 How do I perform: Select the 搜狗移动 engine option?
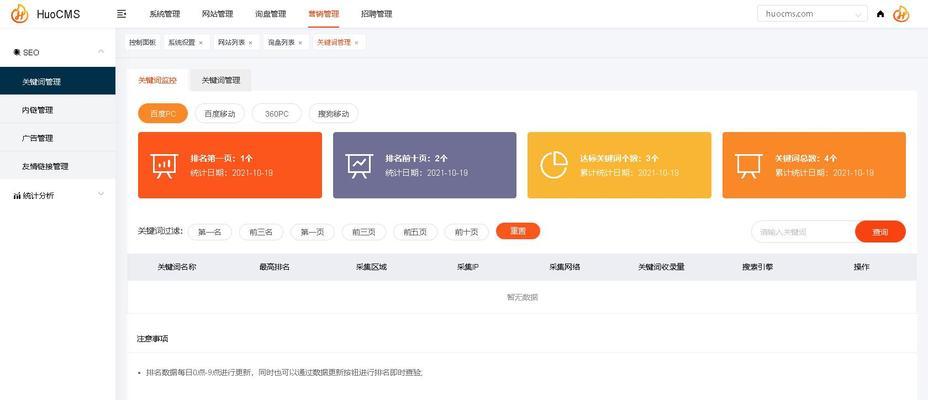pos(333,114)
